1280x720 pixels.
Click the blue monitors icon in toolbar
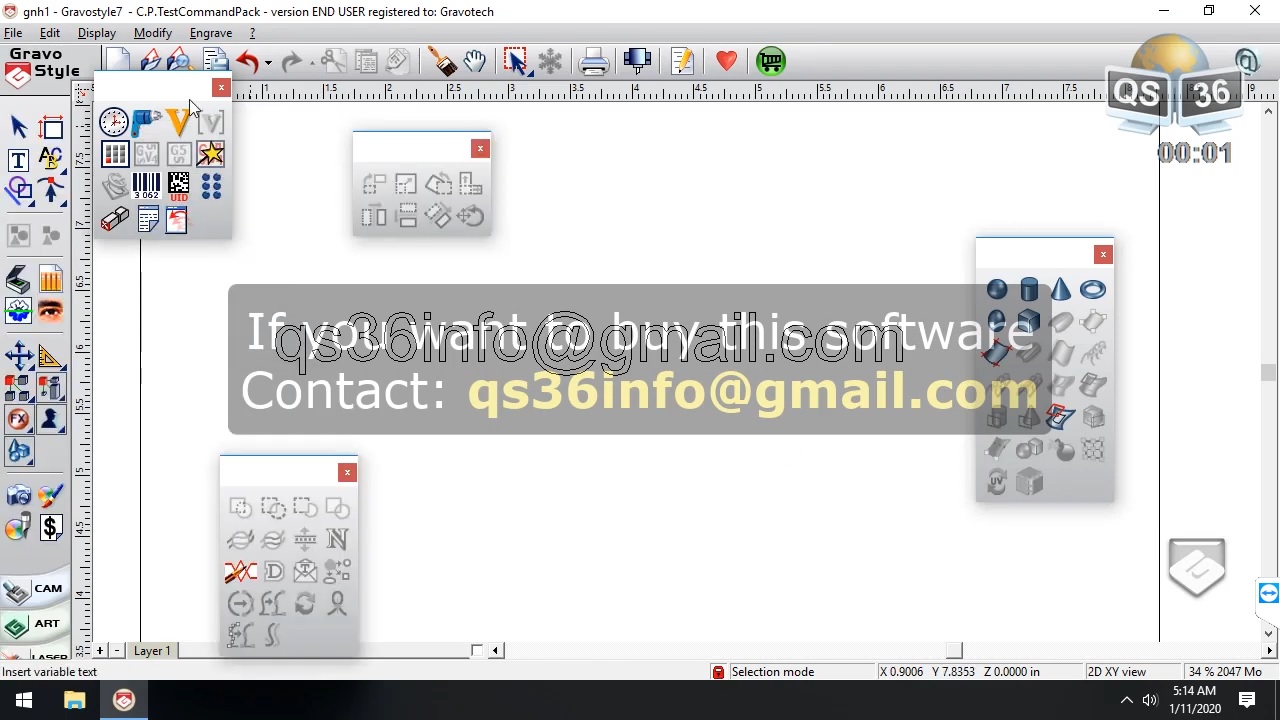[637, 62]
